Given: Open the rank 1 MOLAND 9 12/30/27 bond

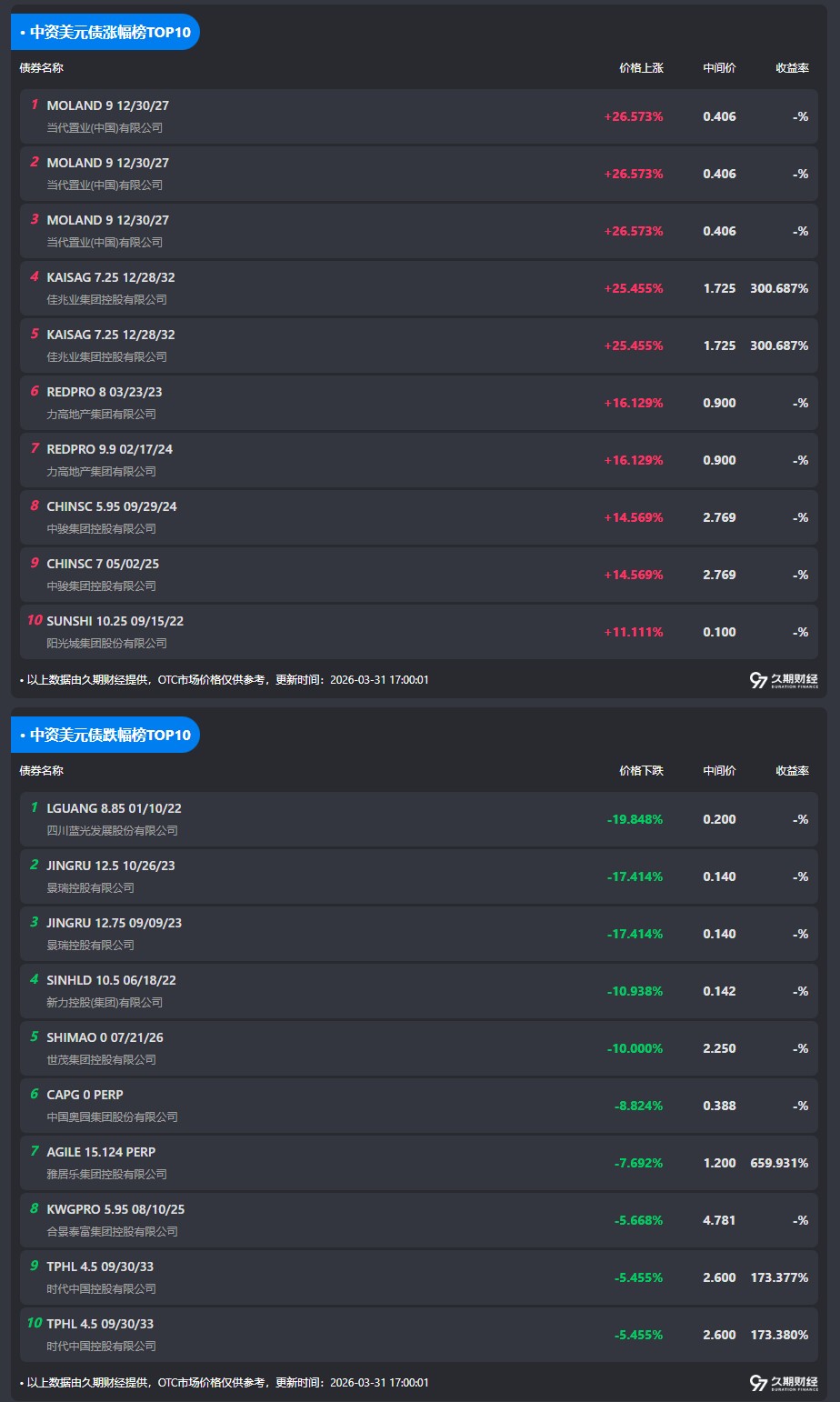Looking at the screenshot, I should [107, 106].
